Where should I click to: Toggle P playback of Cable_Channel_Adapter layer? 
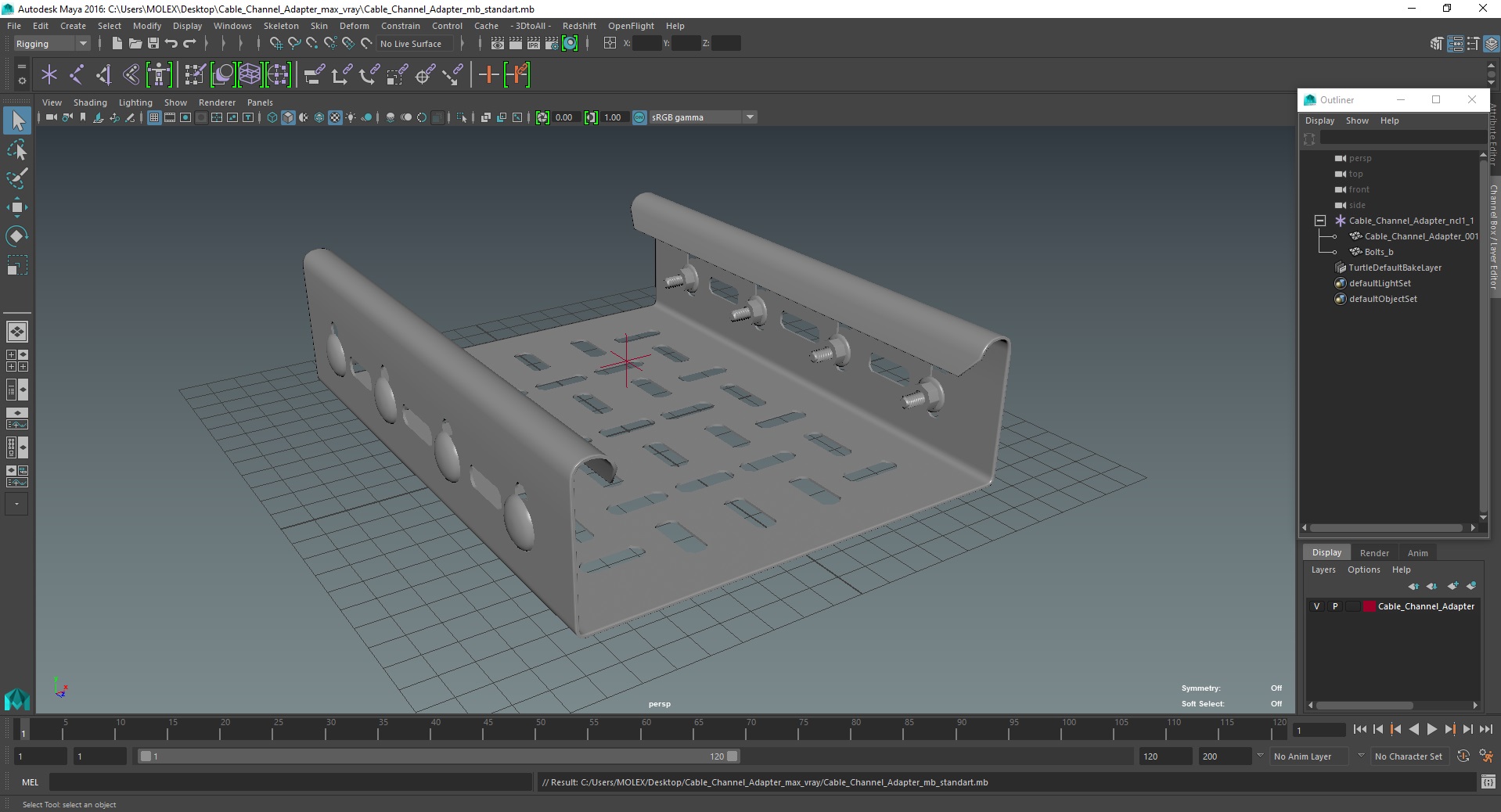tap(1335, 606)
